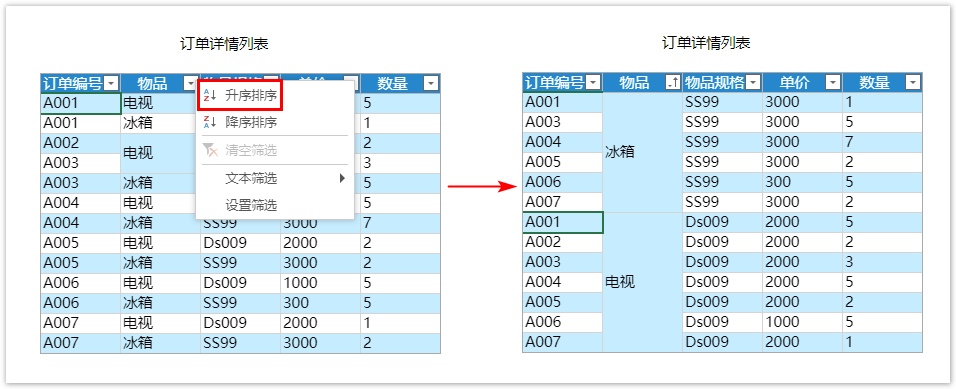This screenshot has width=956, height=389.
Task: Choose 降序排序 menu entry
Action: (251, 122)
